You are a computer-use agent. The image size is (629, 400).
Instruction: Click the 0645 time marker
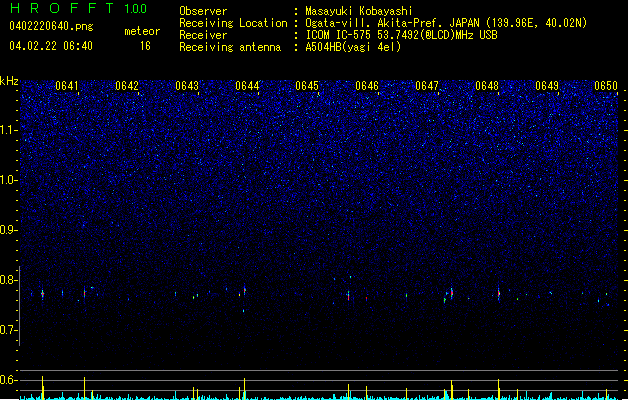[307, 86]
